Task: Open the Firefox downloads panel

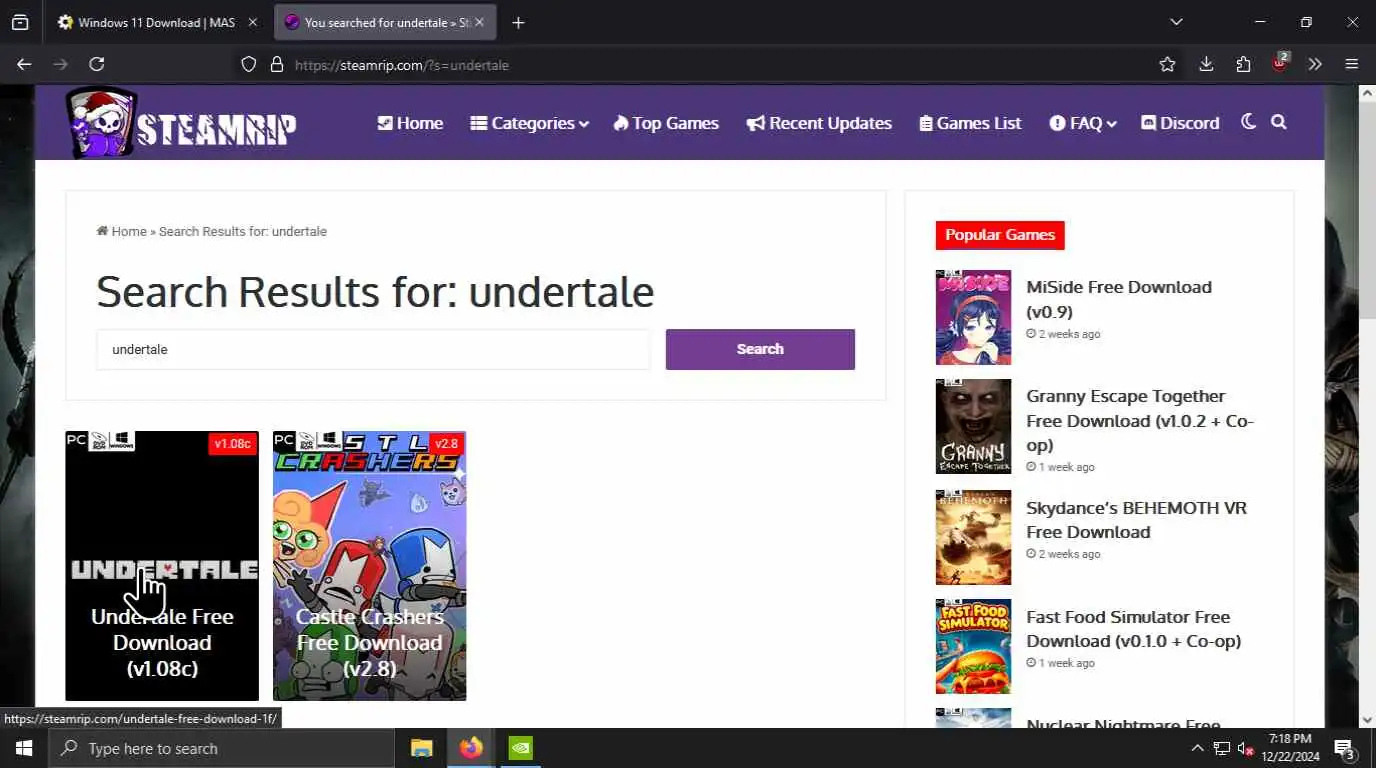Action: 1206,64
